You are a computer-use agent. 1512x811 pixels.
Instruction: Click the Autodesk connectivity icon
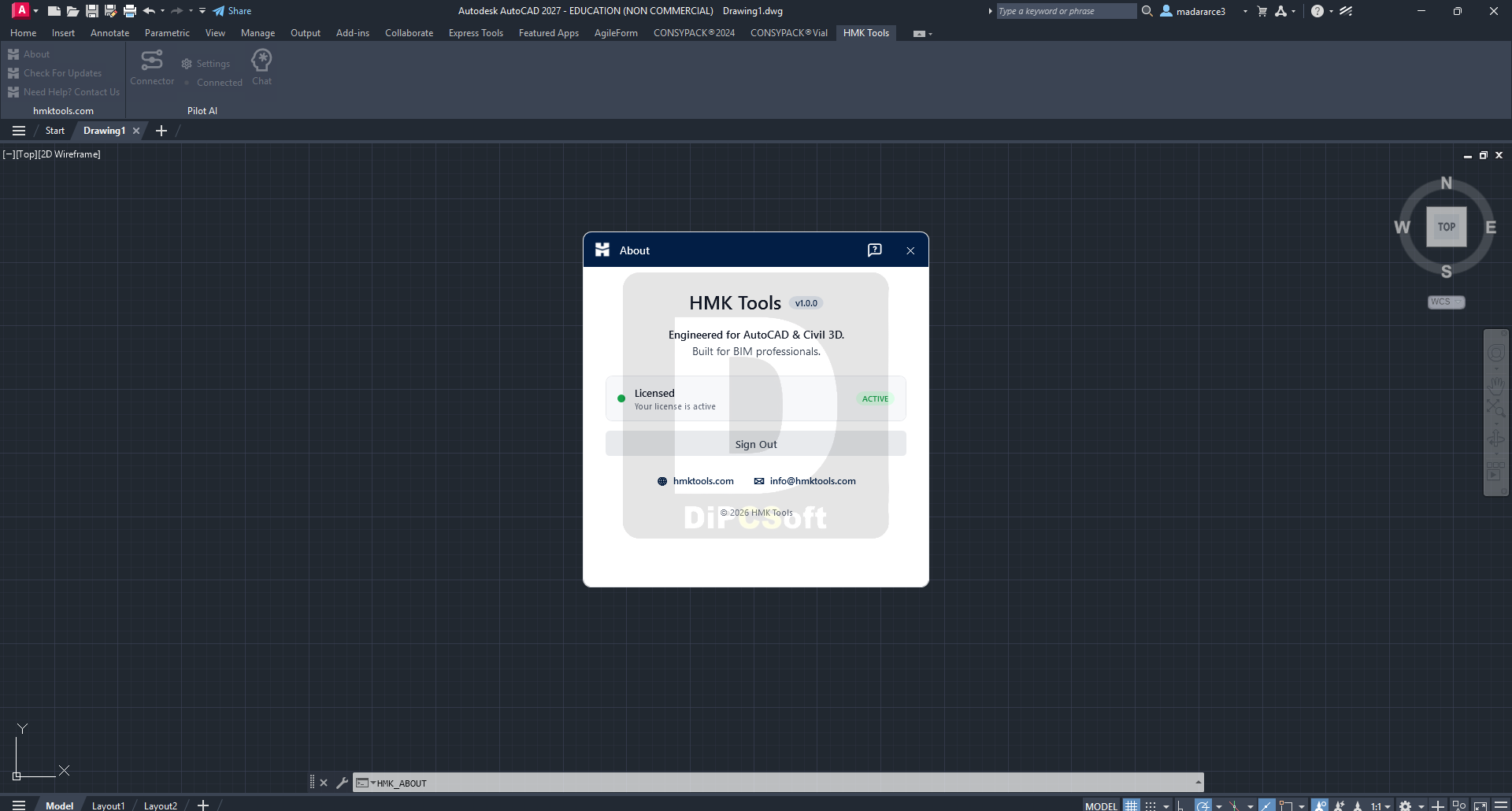pyautogui.click(x=1281, y=11)
